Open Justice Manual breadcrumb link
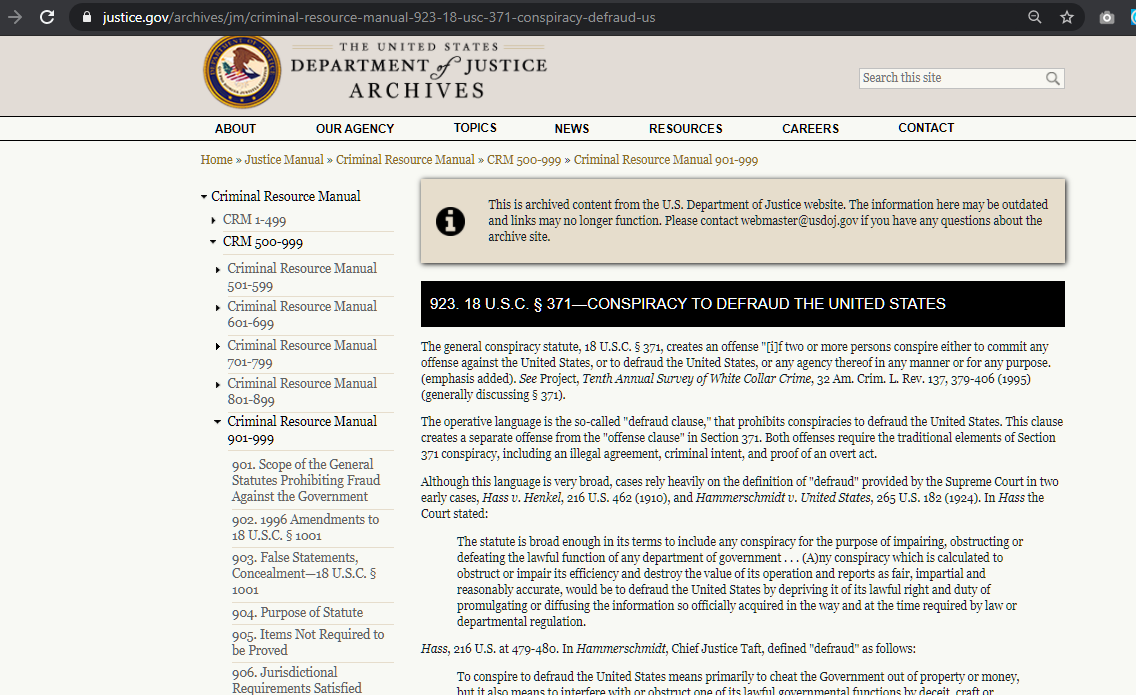Screen dimensions: 1136x695 tap(284, 159)
